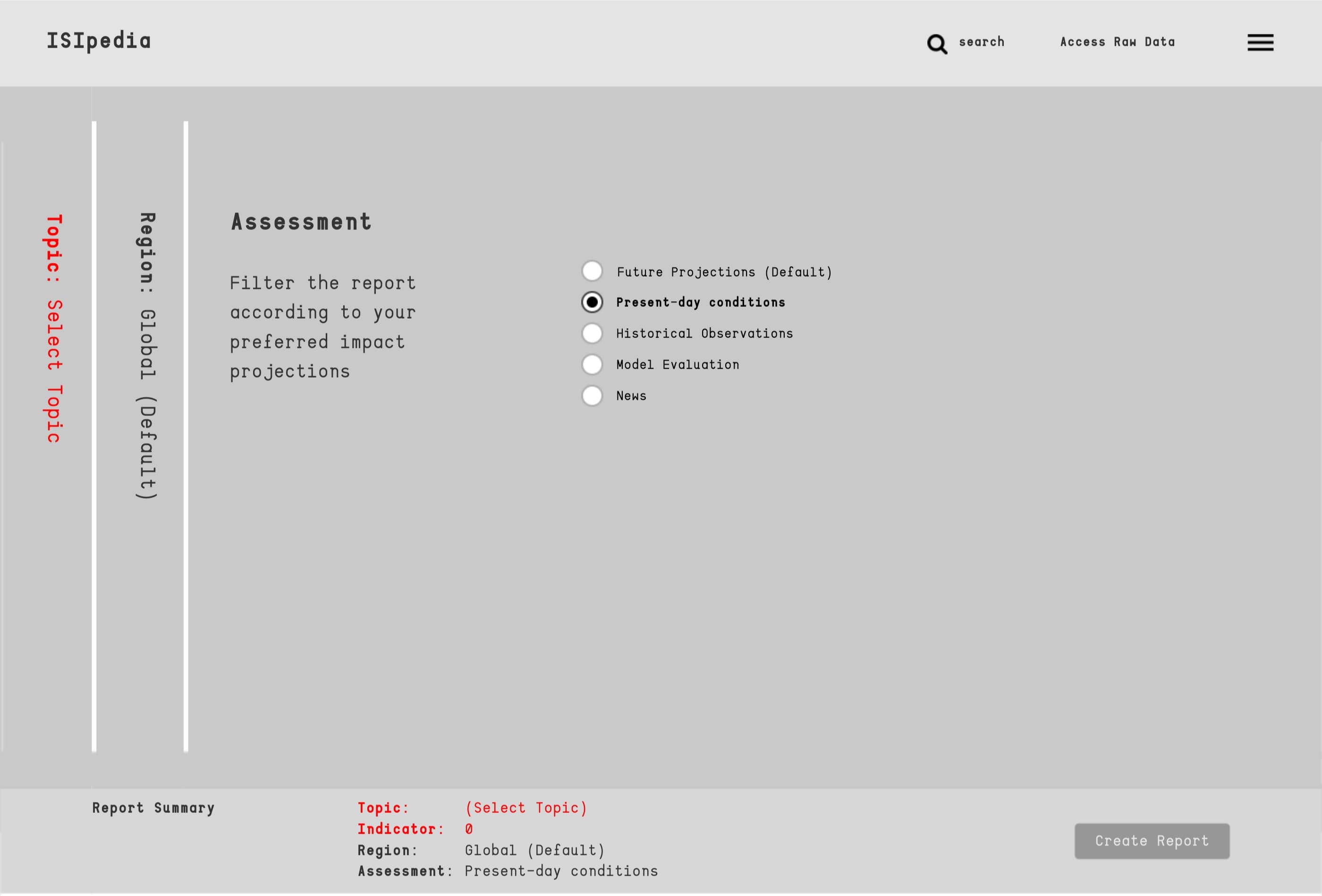Click (Select Topic) in Report Summary
This screenshot has height=896, width=1322.
pyautogui.click(x=526, y=808)
